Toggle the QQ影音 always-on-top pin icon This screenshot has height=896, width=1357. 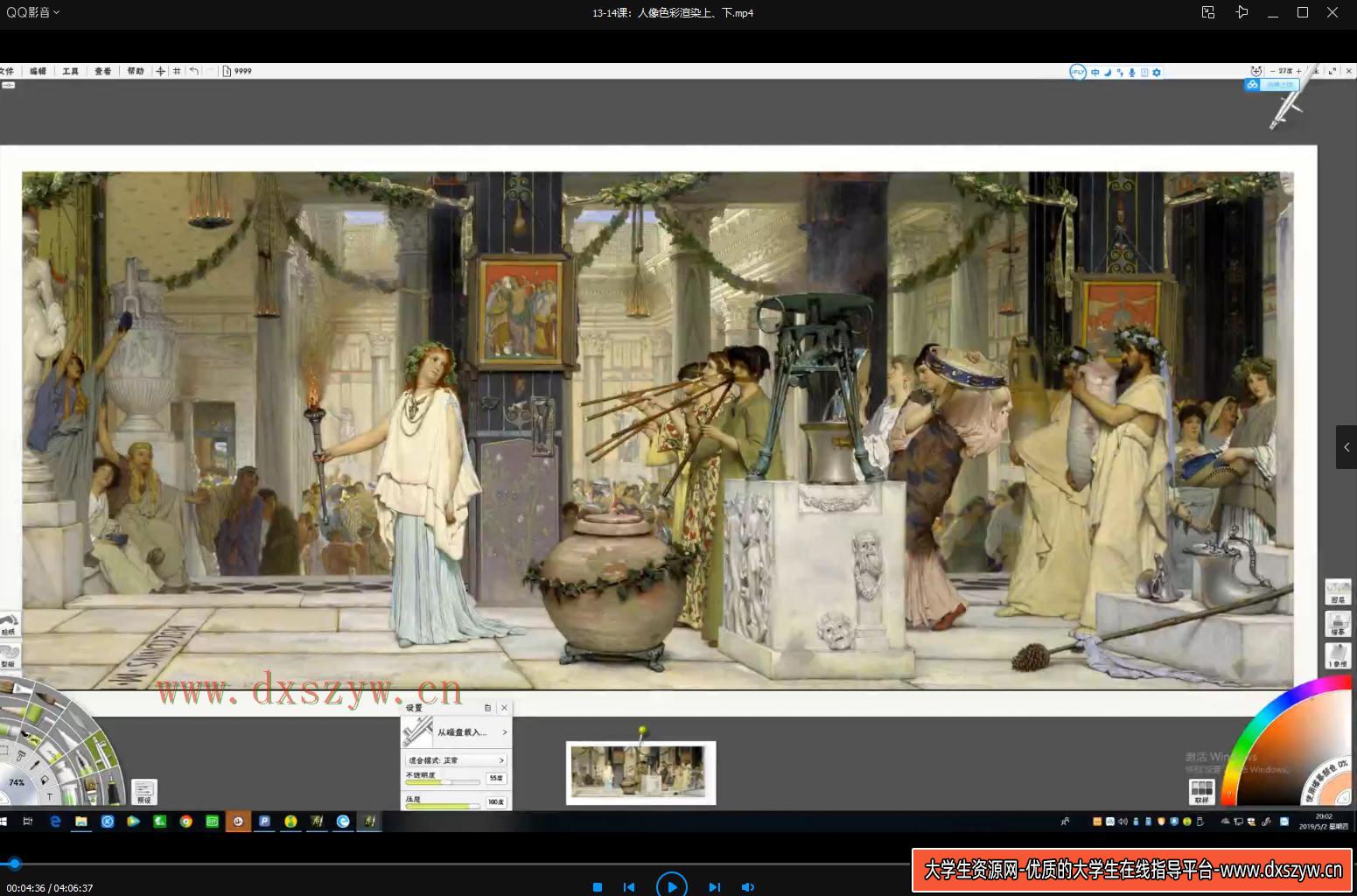point(1242,12)
